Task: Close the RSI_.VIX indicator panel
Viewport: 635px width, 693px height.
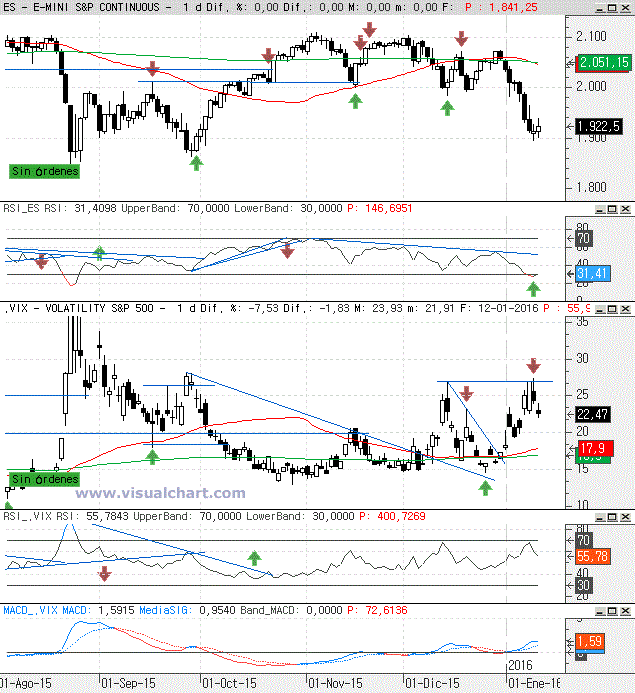Action: tap(626, 517)
